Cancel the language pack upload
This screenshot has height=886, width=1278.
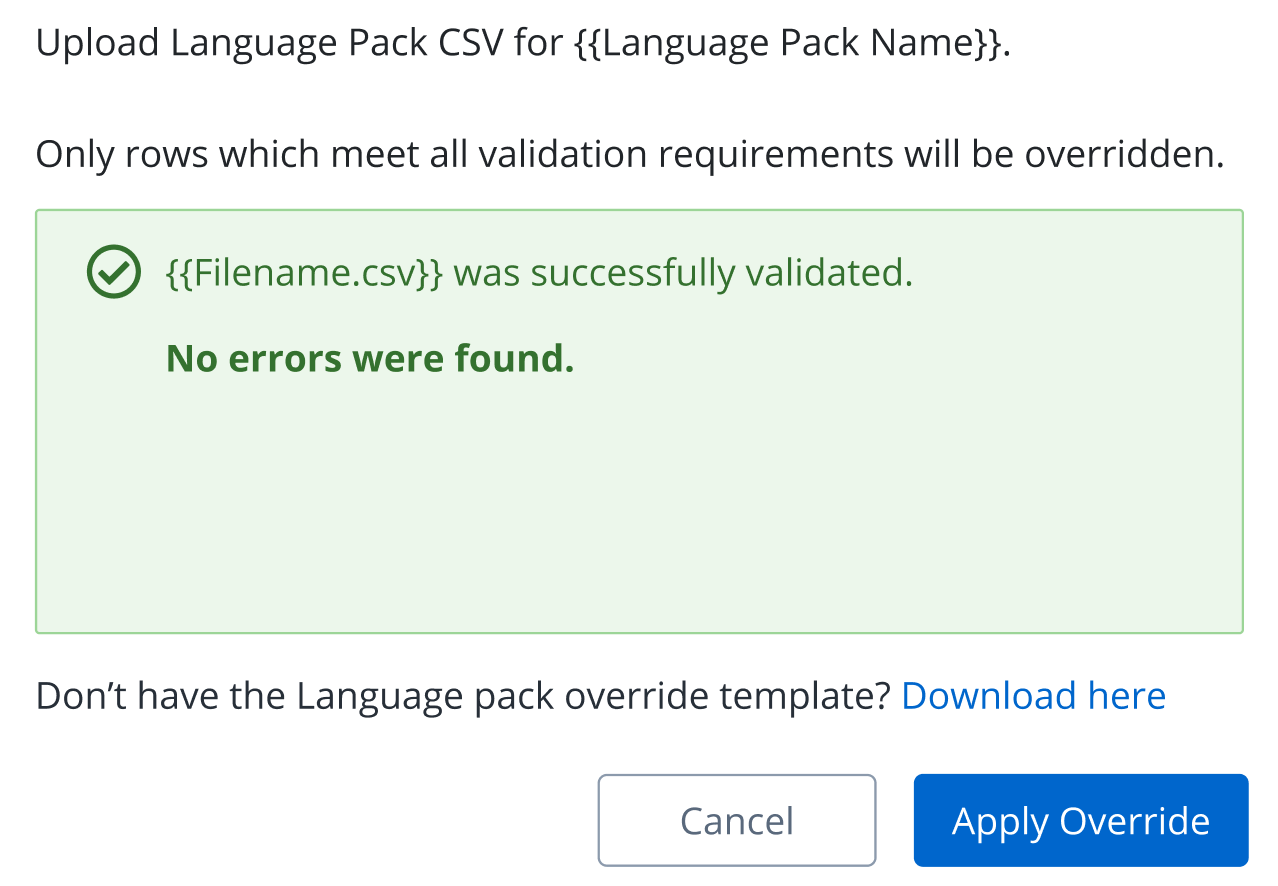[x=737, y=821]
